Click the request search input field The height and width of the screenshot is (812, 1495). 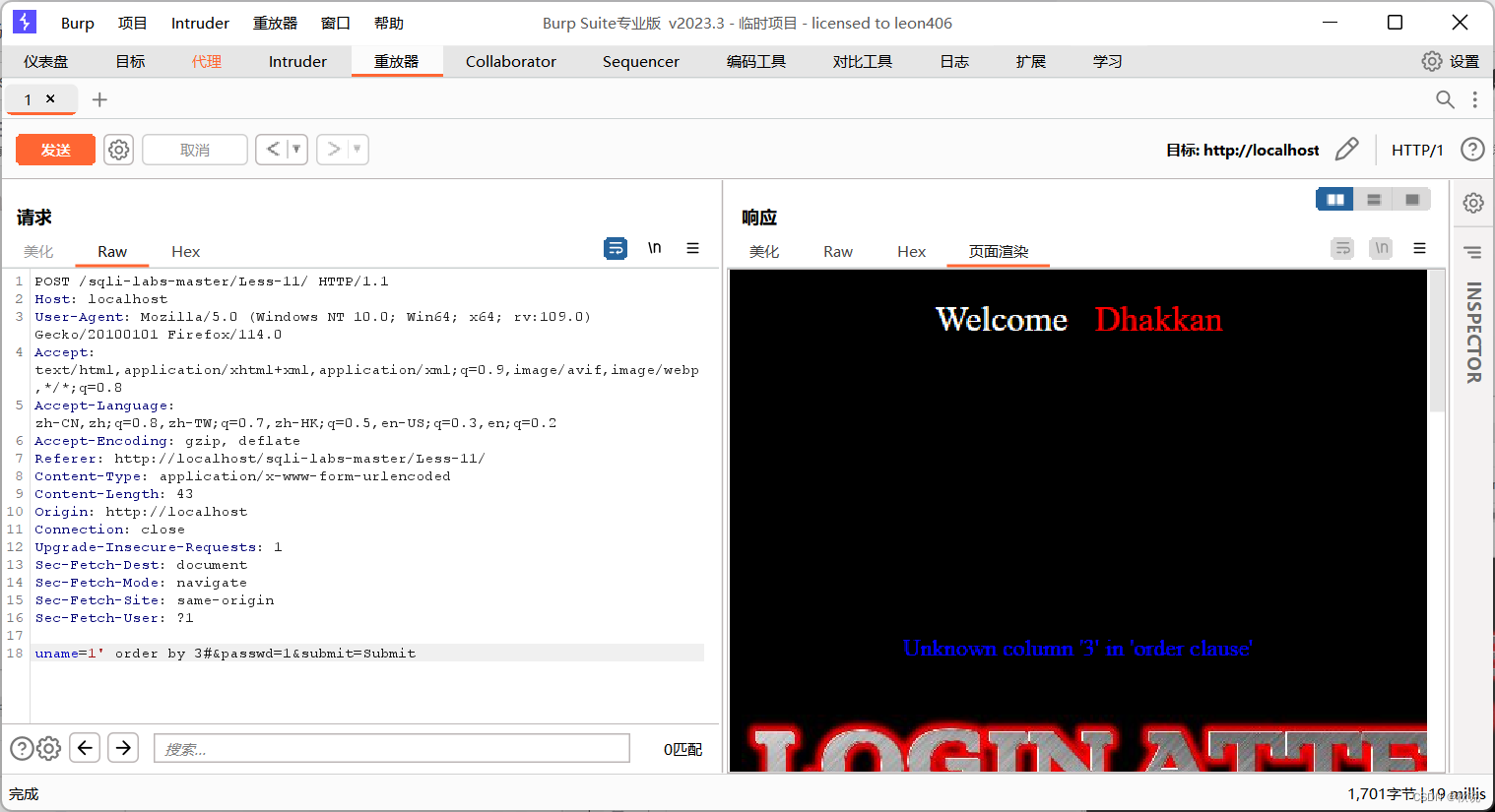[392, 748]
